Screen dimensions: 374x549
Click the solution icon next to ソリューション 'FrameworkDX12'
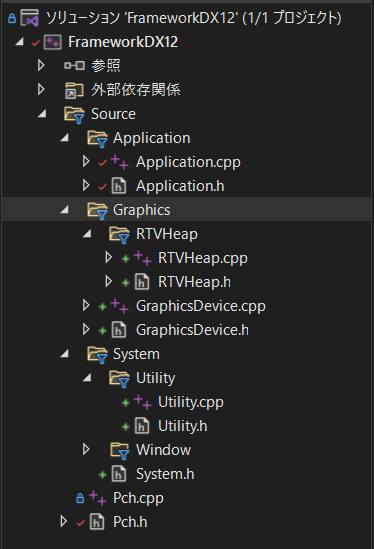[x=29, y=18]
